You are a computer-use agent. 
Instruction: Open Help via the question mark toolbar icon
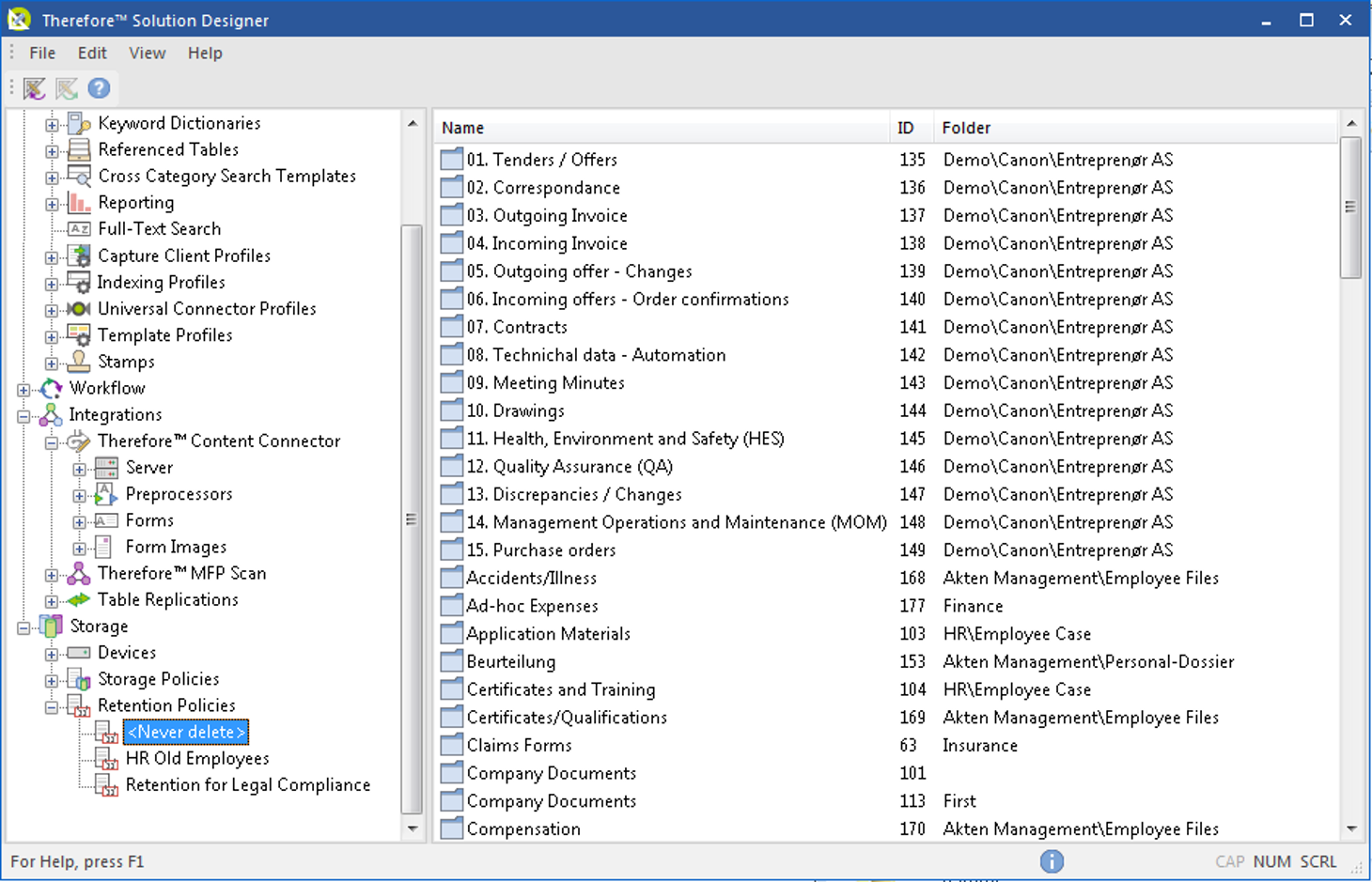pos(98,88)
